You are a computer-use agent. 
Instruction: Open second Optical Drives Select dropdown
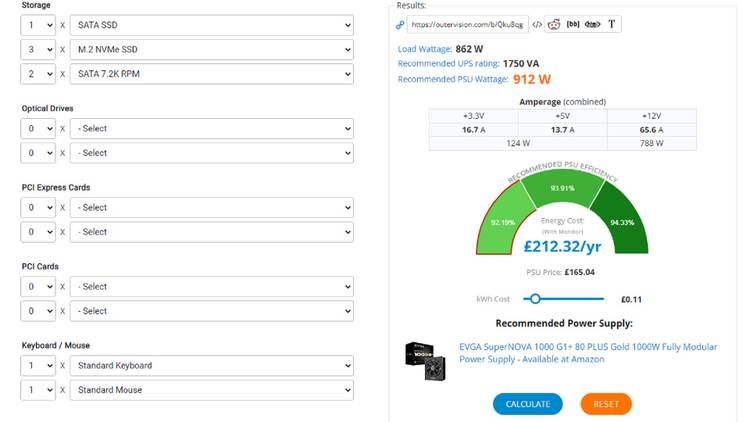pos(211,153)
